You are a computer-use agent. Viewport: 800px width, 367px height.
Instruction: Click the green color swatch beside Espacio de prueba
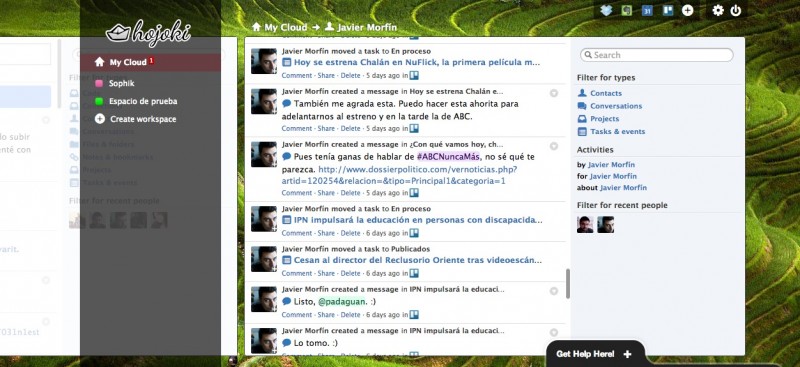tap(99, 102)
